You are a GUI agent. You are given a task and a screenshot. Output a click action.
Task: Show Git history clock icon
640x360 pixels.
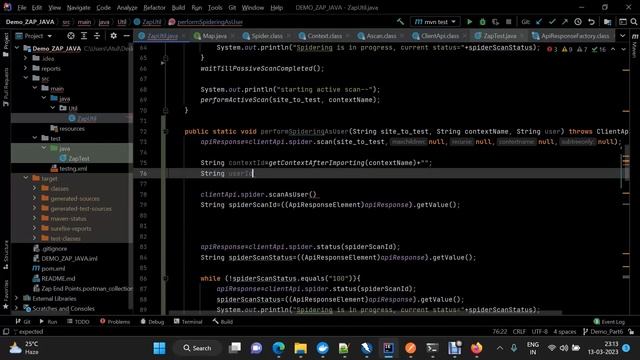point(578,22)
